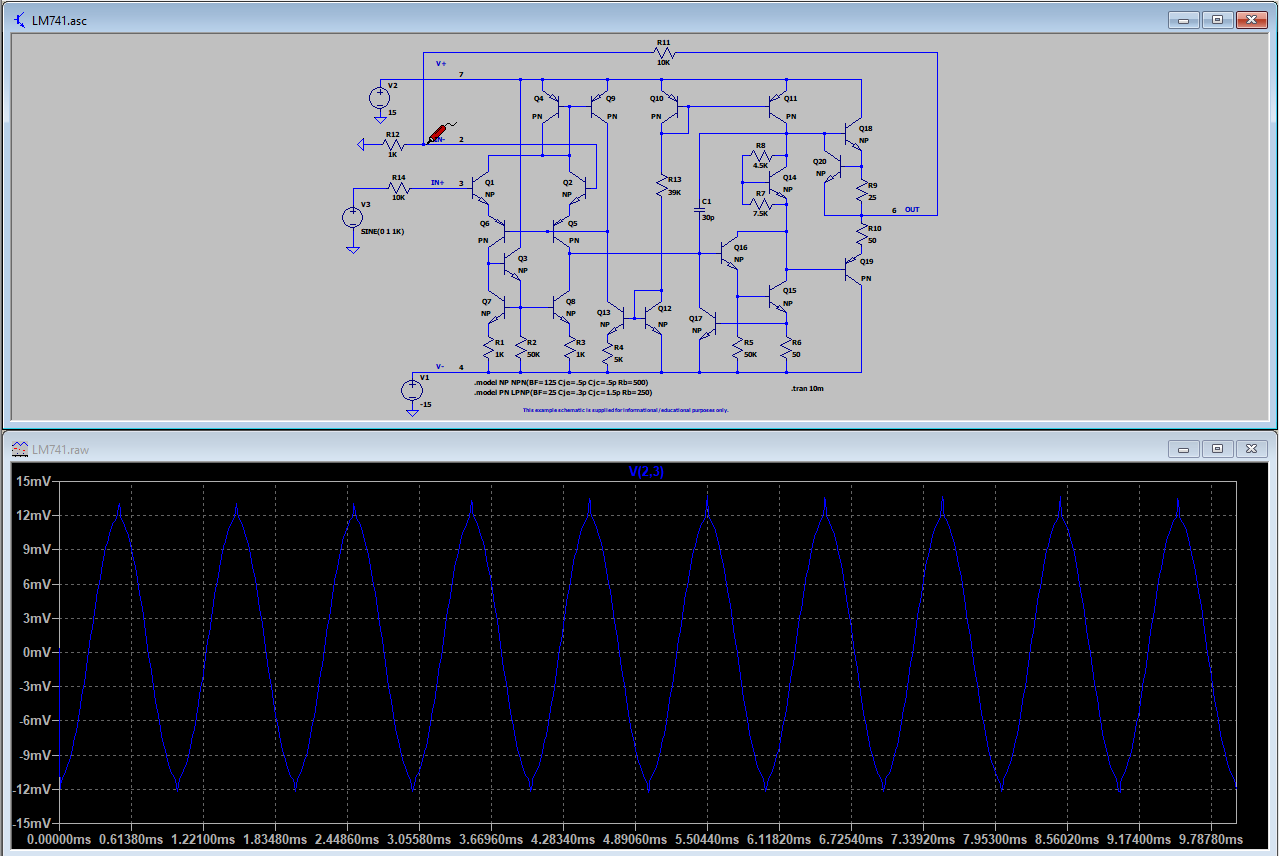Click the .tran 10m simulation directive
This screenshot has height=856, width=1280.
808,388
